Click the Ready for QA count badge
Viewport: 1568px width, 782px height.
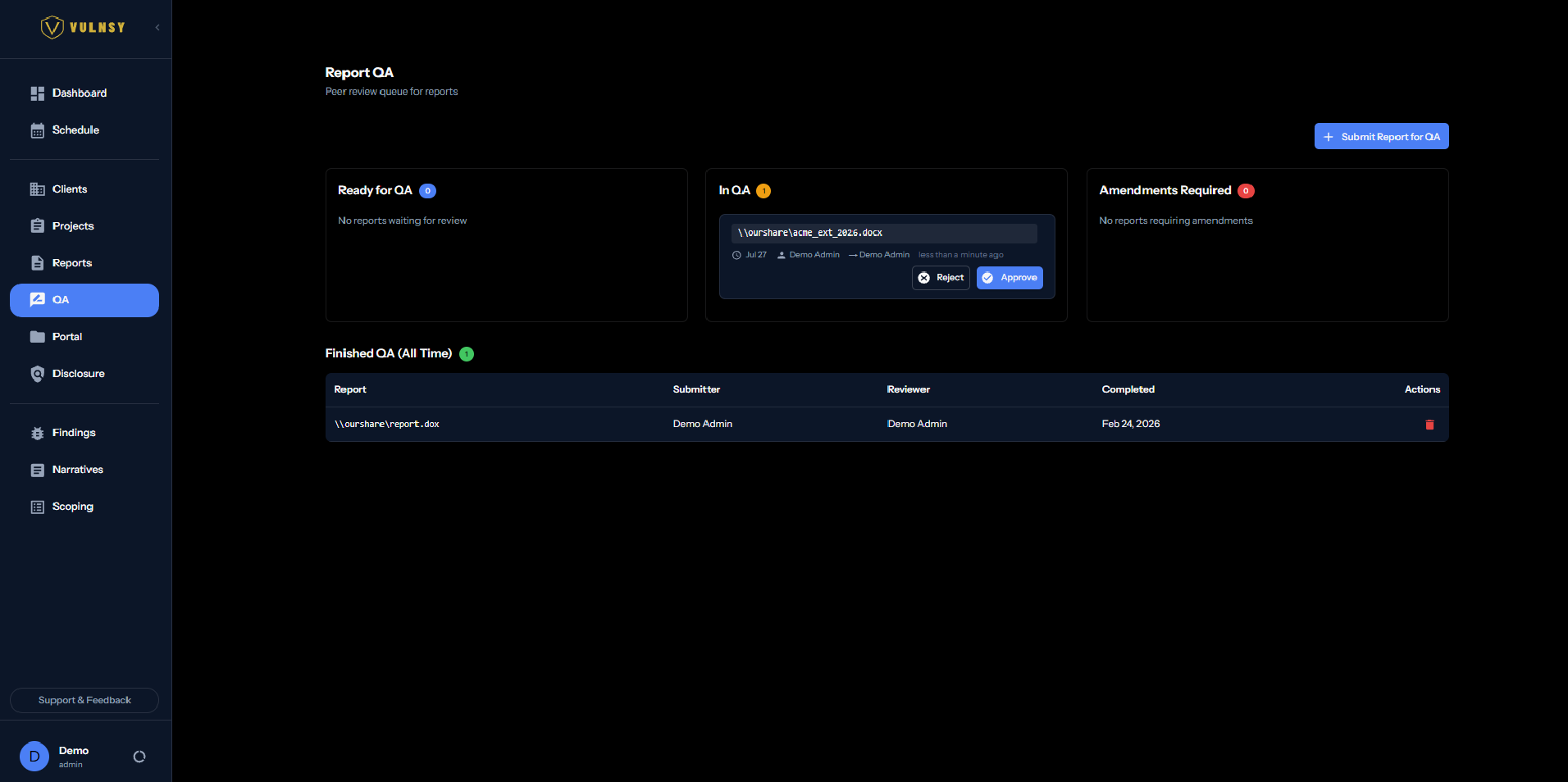click(x=427, y=191)
